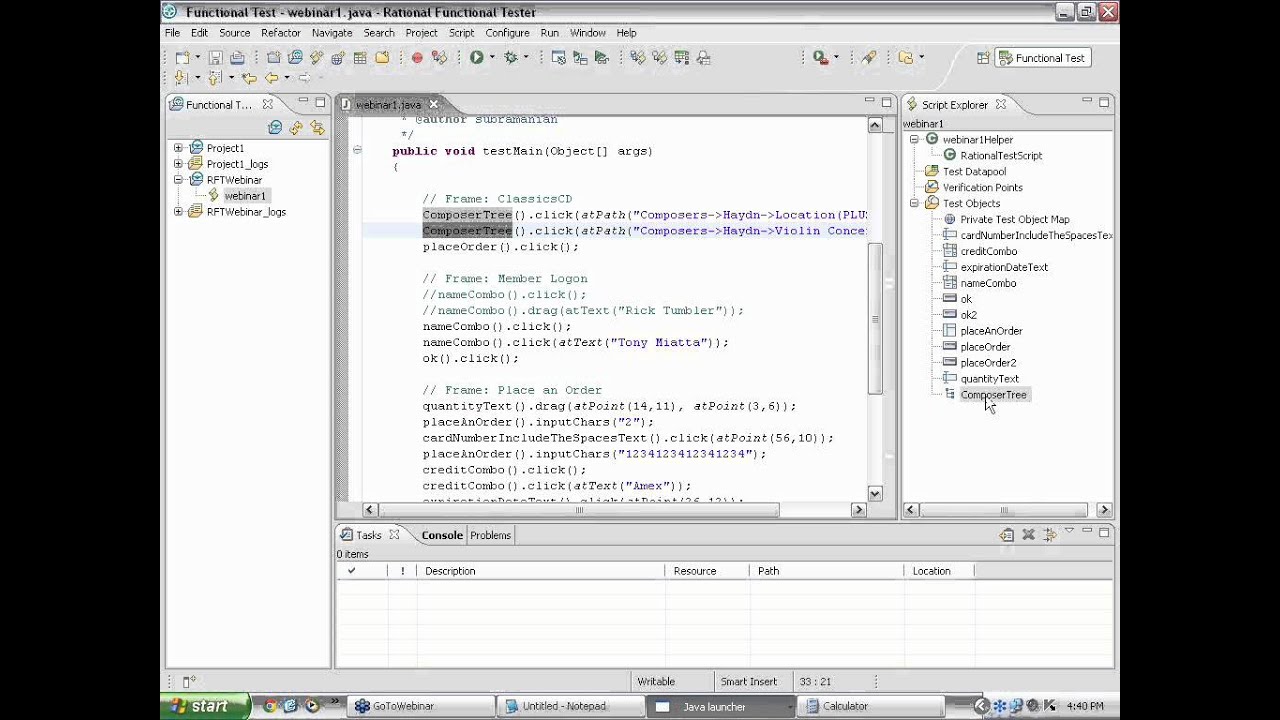Click the Description column header in Tasks
Viewport: 1280px width, 720px height.
pos(540,571)
